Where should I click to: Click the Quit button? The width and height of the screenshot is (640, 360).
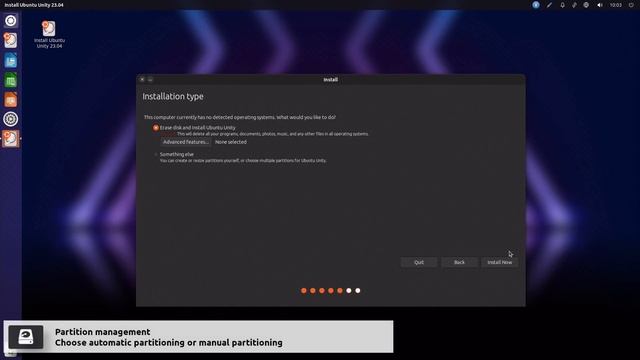(x=419, y=262)
